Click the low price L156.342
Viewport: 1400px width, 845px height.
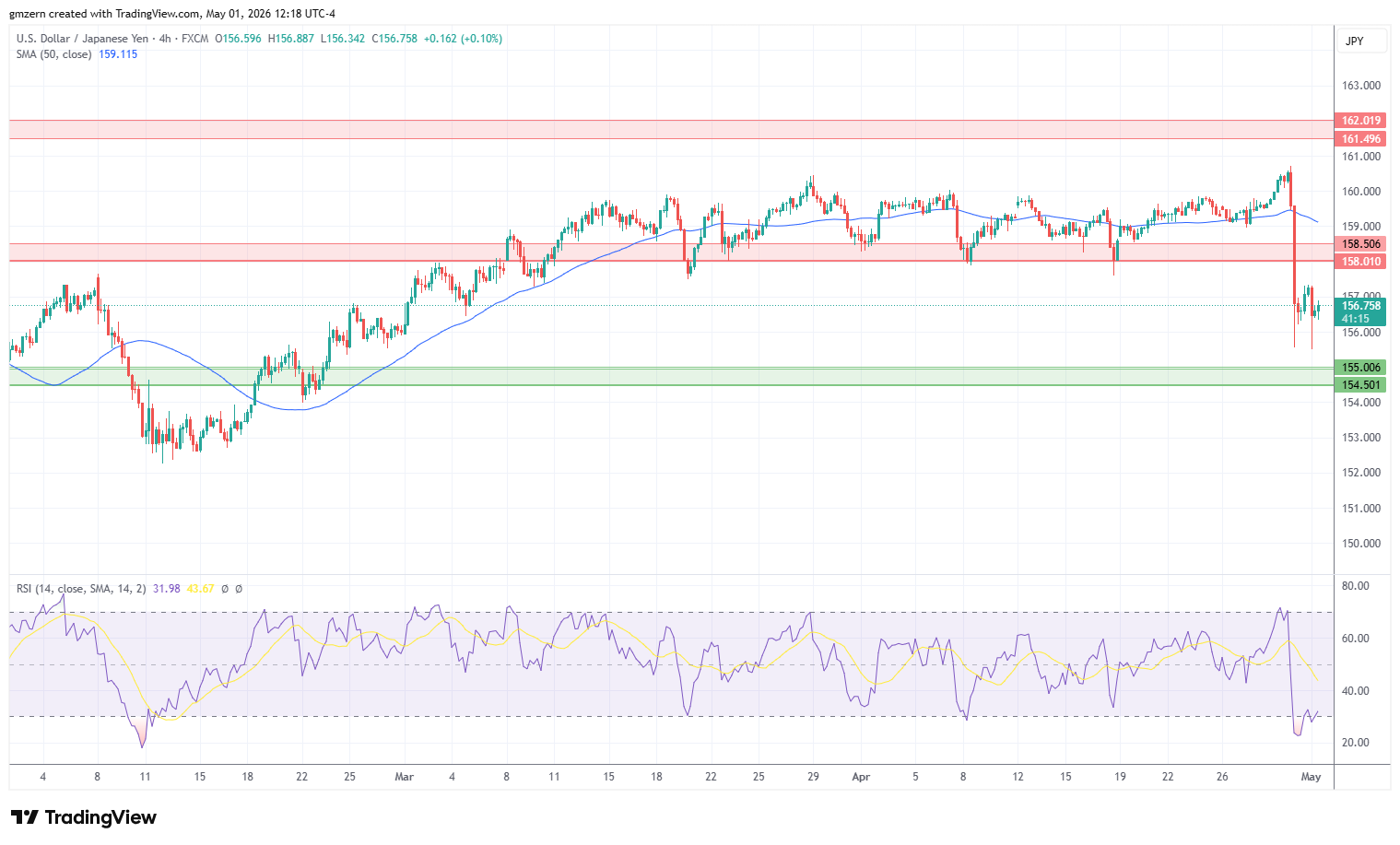[343, 39]
